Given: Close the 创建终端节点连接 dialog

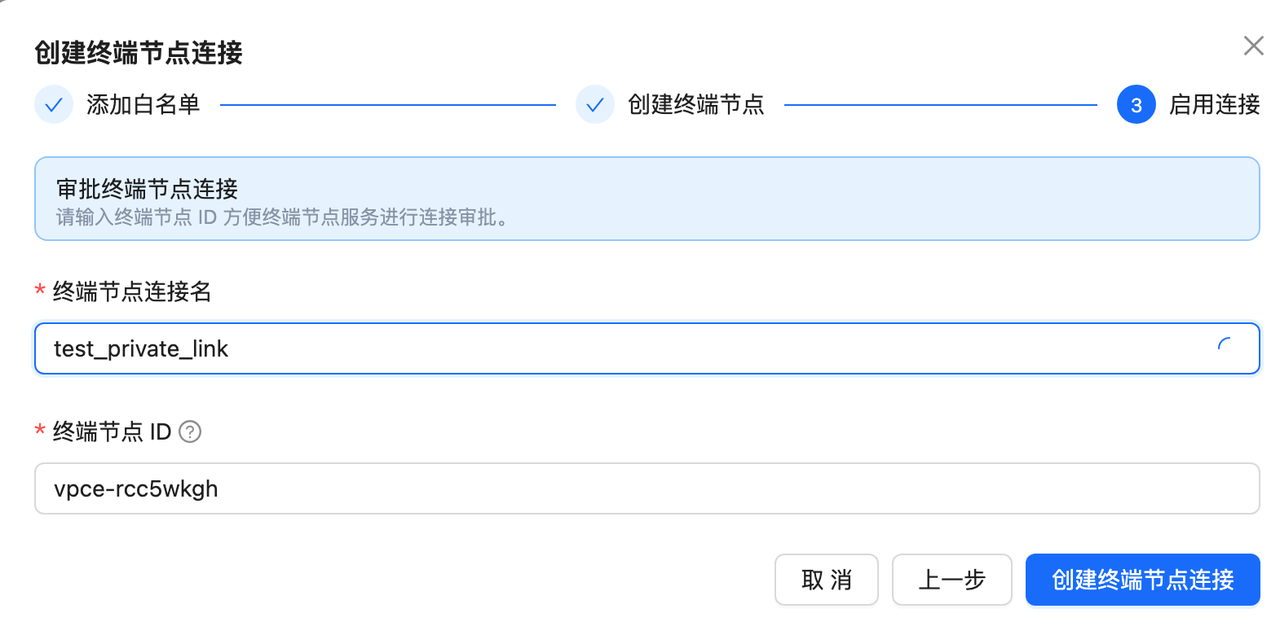Looking at the screenshot, I should click(1253, 46).
